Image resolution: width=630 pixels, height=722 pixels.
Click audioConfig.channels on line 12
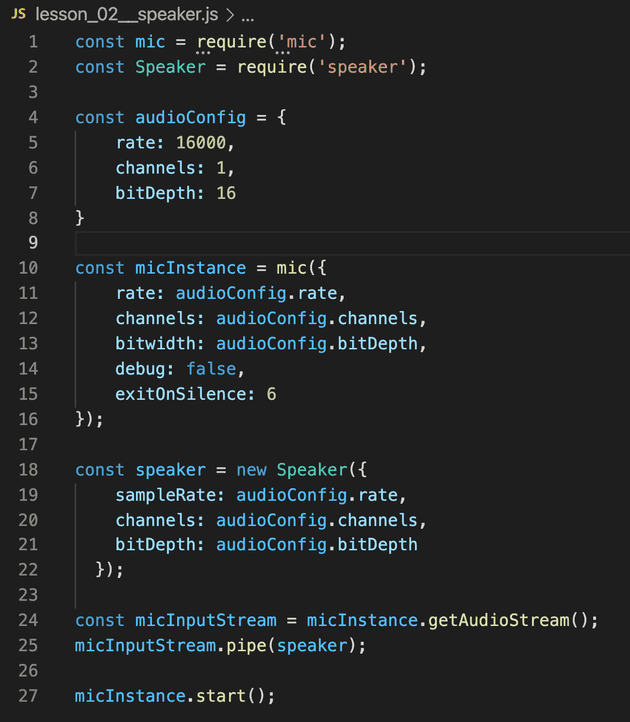pyautogui.click(x=317, y=319)
